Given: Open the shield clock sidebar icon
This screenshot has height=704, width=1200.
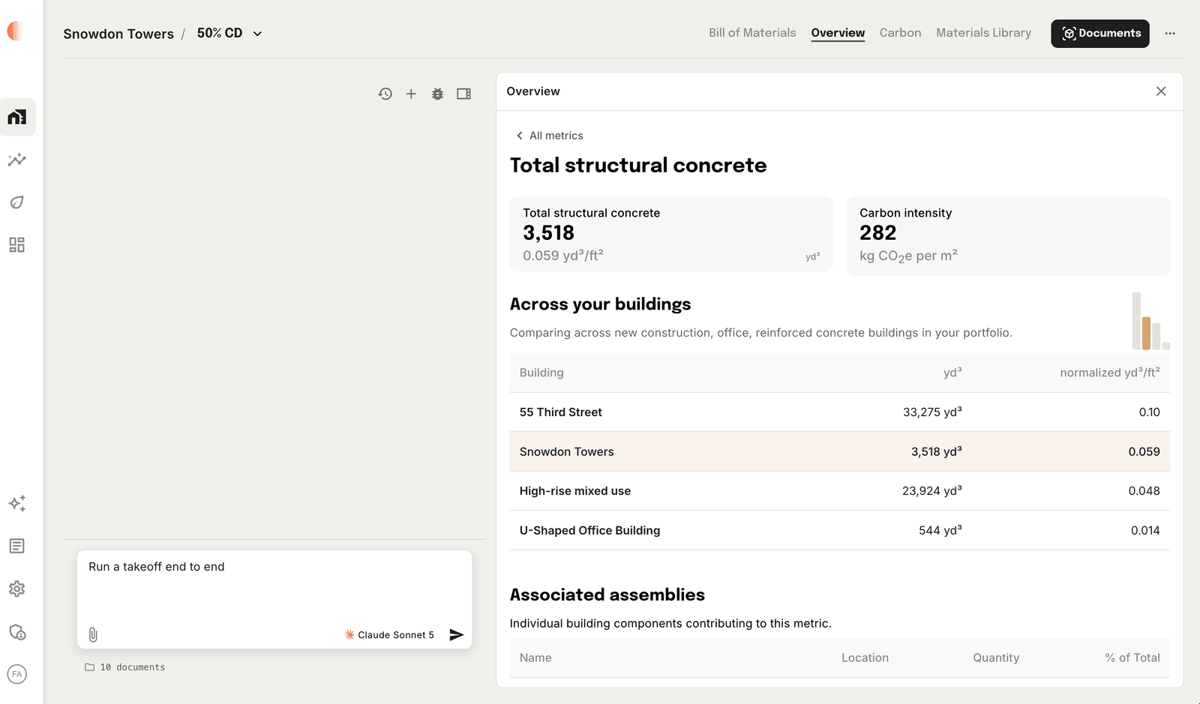Looking at the screenshot, I should [x=17, y=632].
